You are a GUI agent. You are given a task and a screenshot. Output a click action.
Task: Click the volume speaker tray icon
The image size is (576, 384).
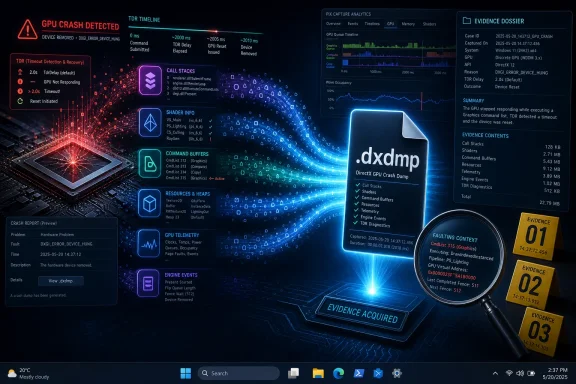520,373
